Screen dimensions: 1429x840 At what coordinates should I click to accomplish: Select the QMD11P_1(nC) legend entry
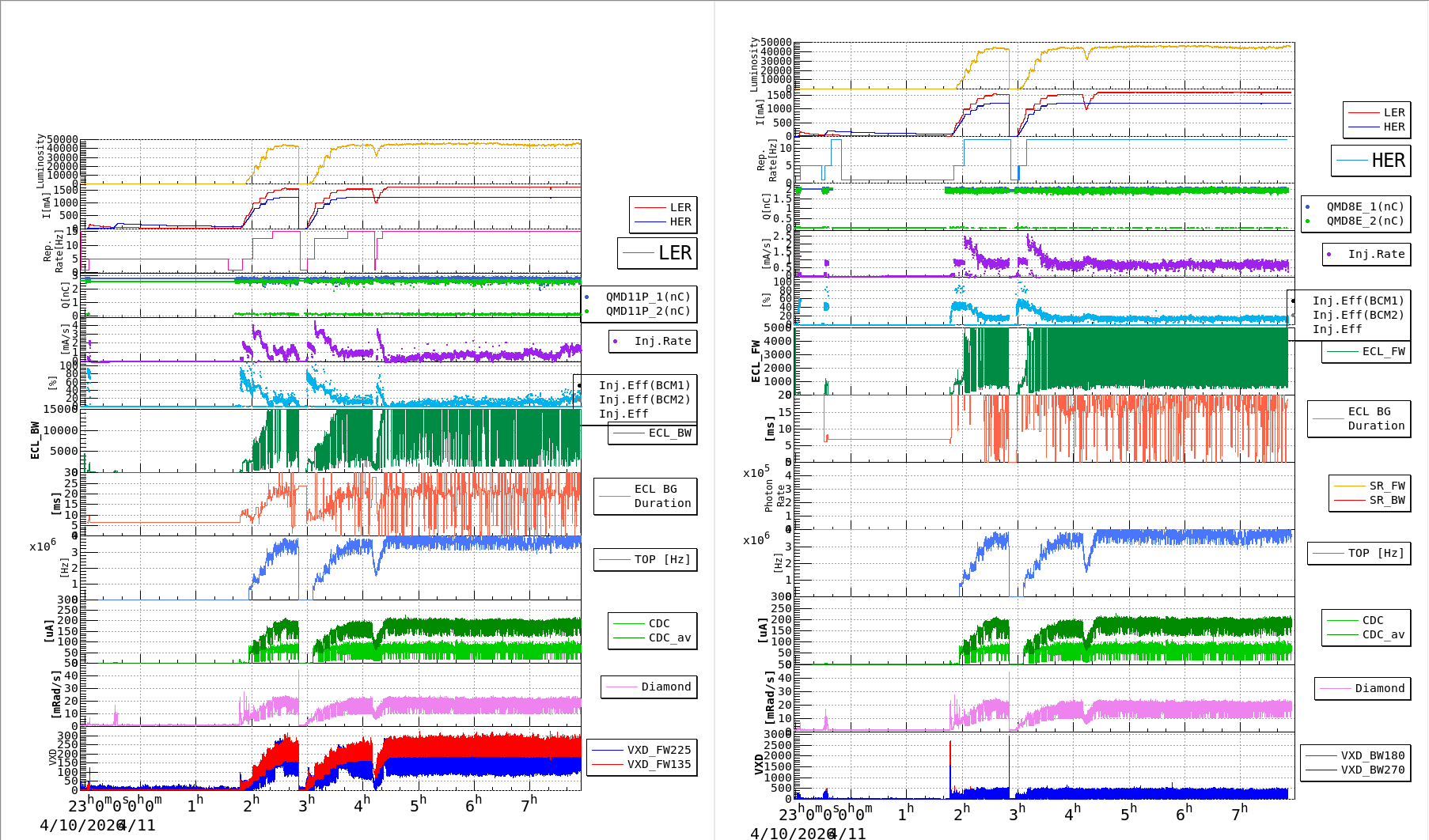tap(647, 297)
